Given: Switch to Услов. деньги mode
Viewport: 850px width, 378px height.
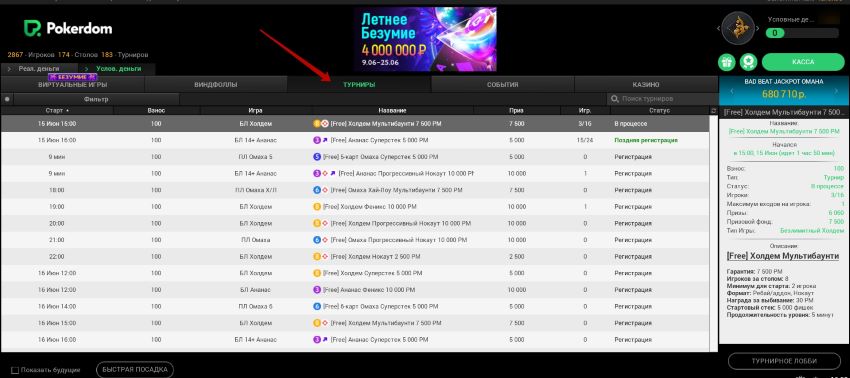Looking at the screenshot, I should coord(118,69).
